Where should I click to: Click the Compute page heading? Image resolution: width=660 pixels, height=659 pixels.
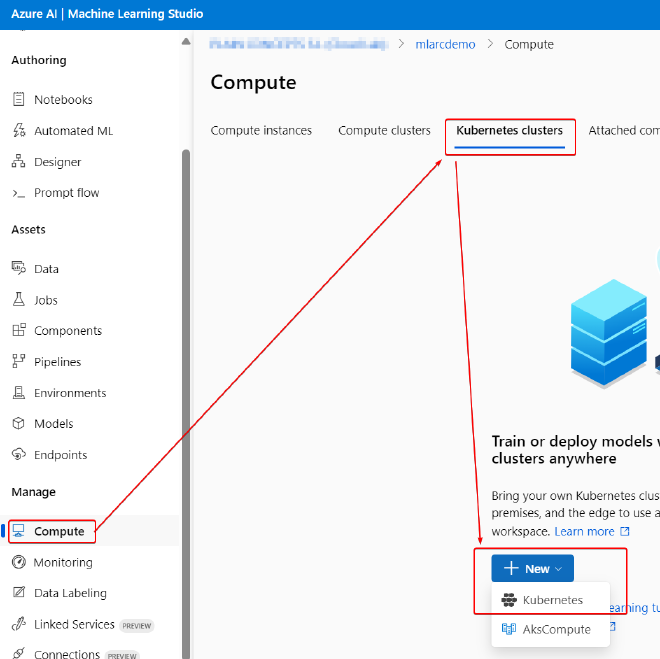pyautogui.click(x=253, y=82)
